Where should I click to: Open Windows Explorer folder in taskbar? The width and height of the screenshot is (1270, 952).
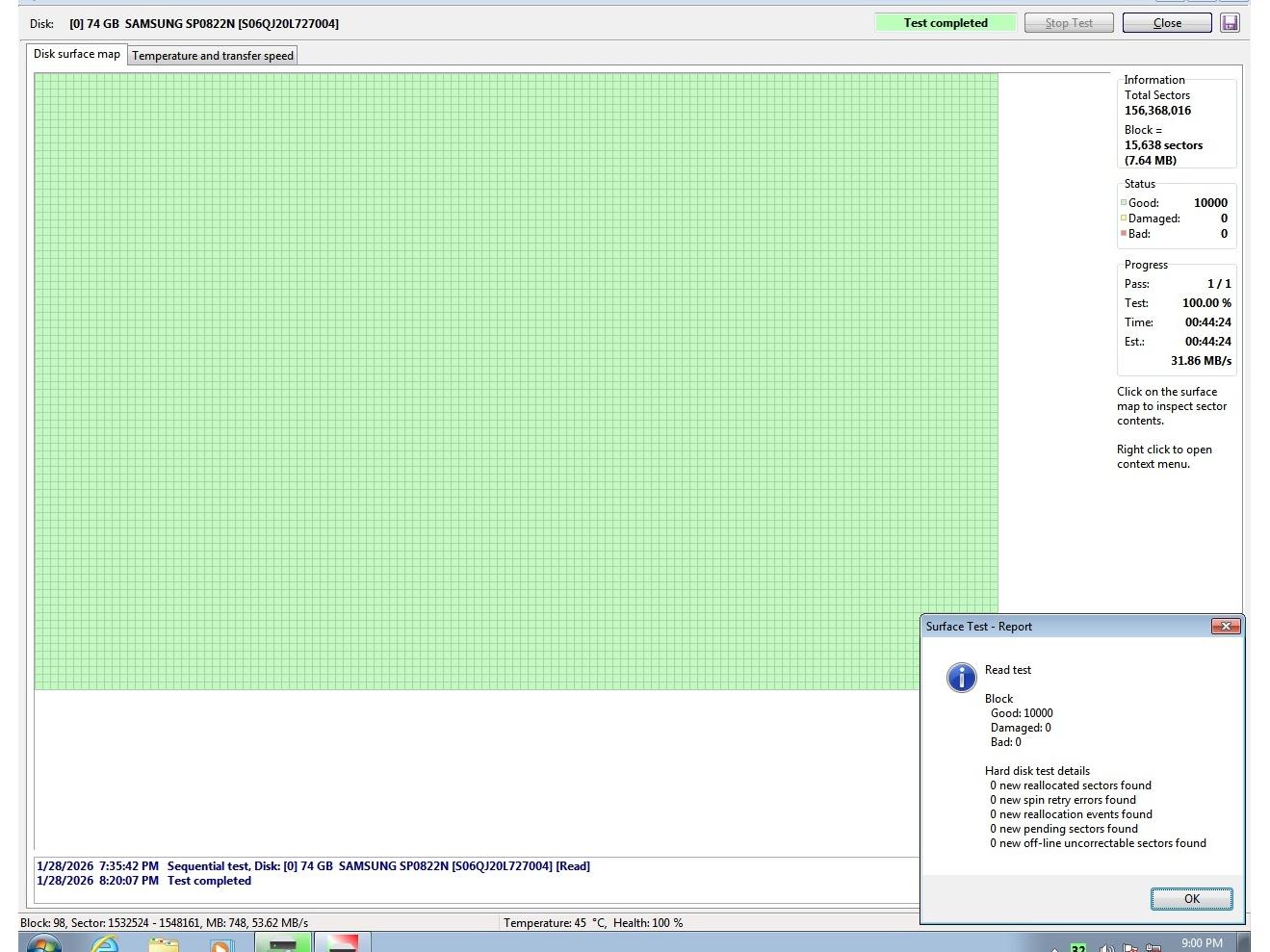coord(164,944)
